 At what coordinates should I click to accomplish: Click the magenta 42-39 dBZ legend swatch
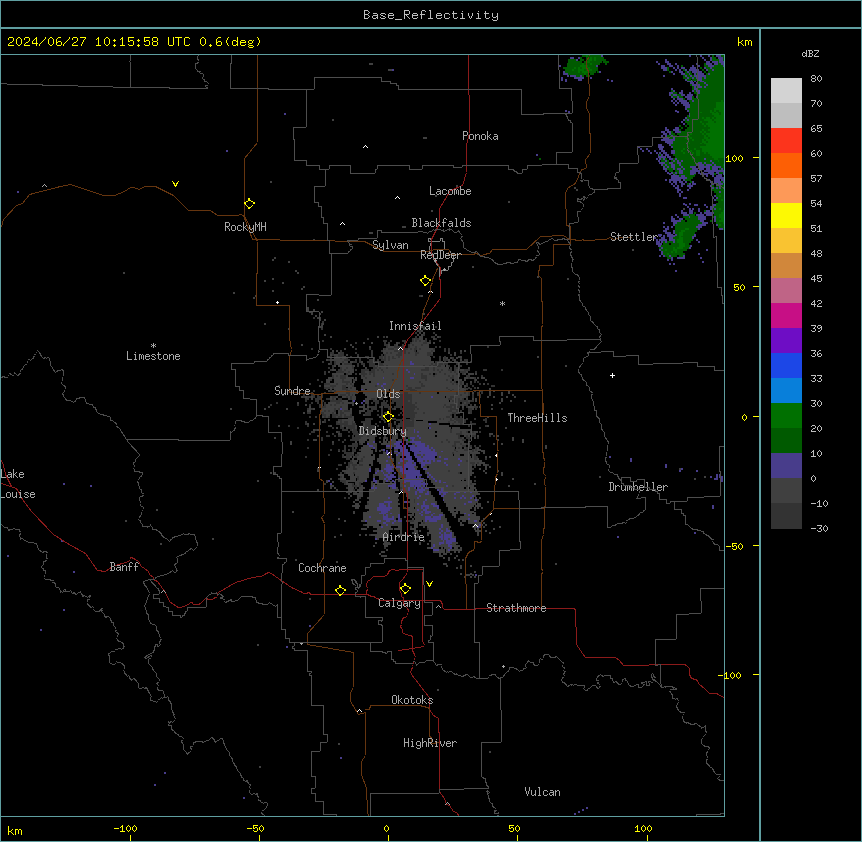point(786,315)
